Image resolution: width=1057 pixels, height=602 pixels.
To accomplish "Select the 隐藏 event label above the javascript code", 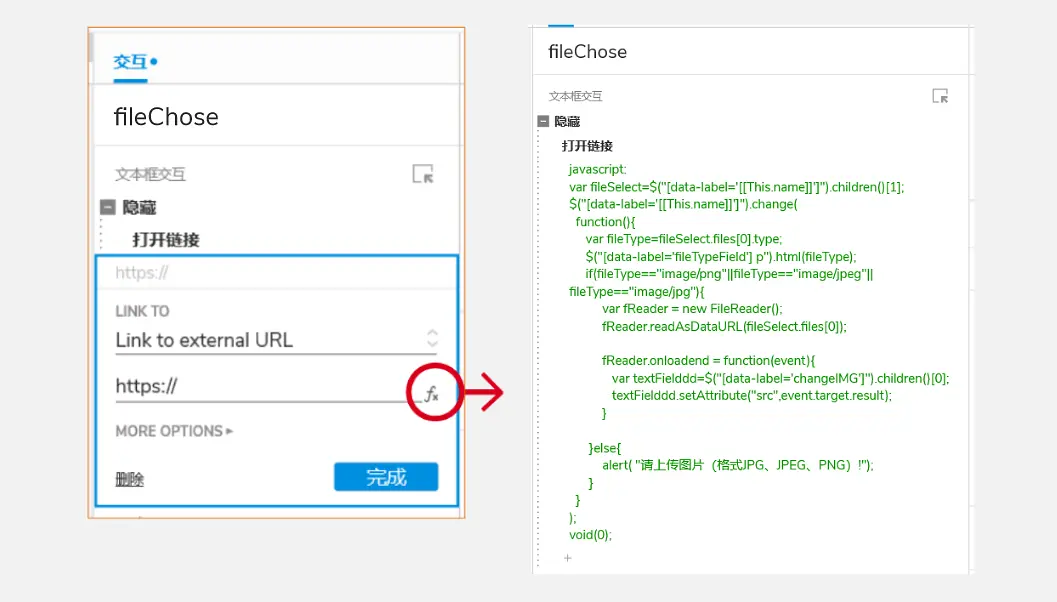I will tap(567, 121).
